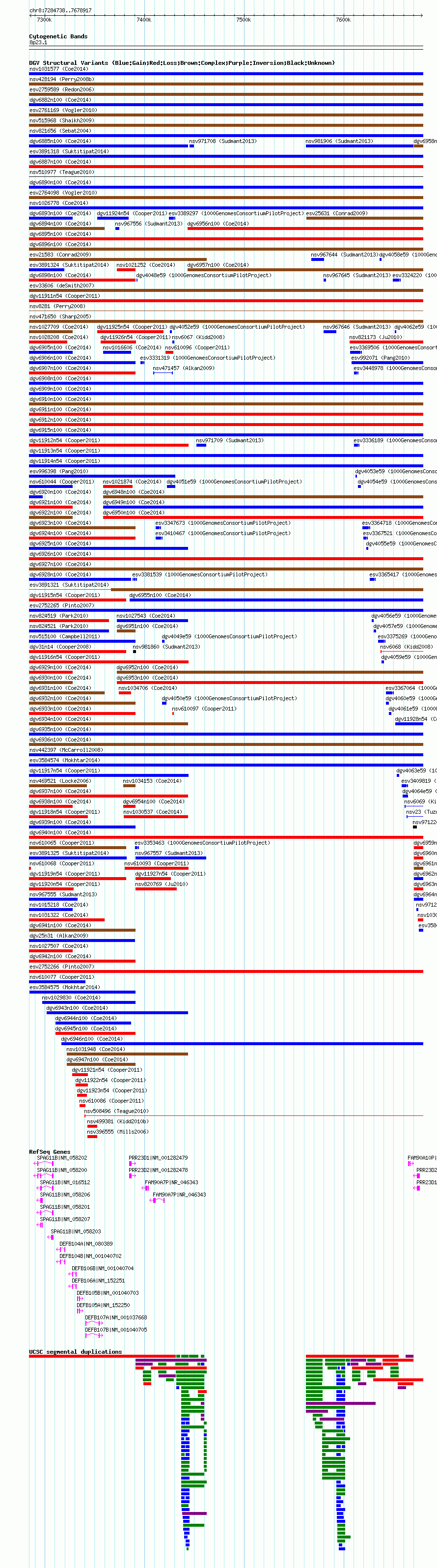Click the 8p23.1 band label
This screenshot has height=1568, width=437.
[x=38, y=43]
